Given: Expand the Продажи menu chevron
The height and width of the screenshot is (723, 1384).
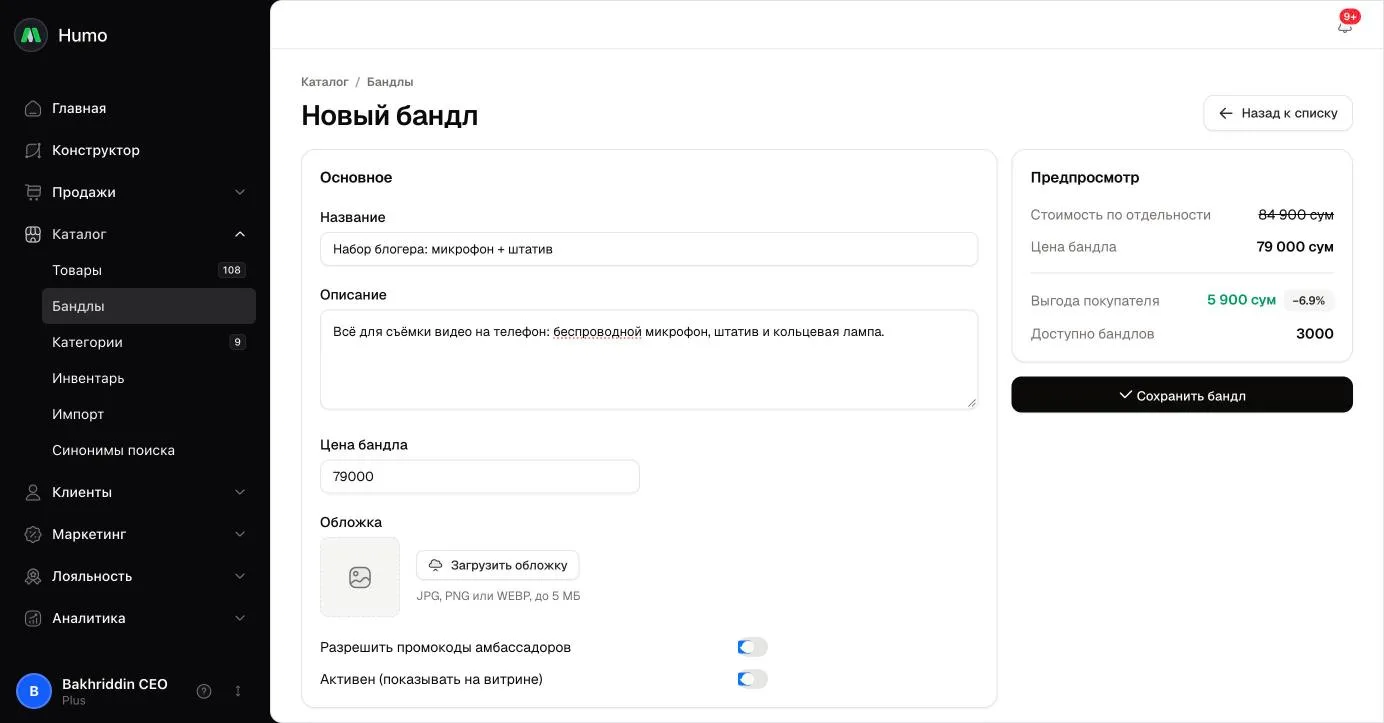Looking at the screenshot, I should 240,192.
